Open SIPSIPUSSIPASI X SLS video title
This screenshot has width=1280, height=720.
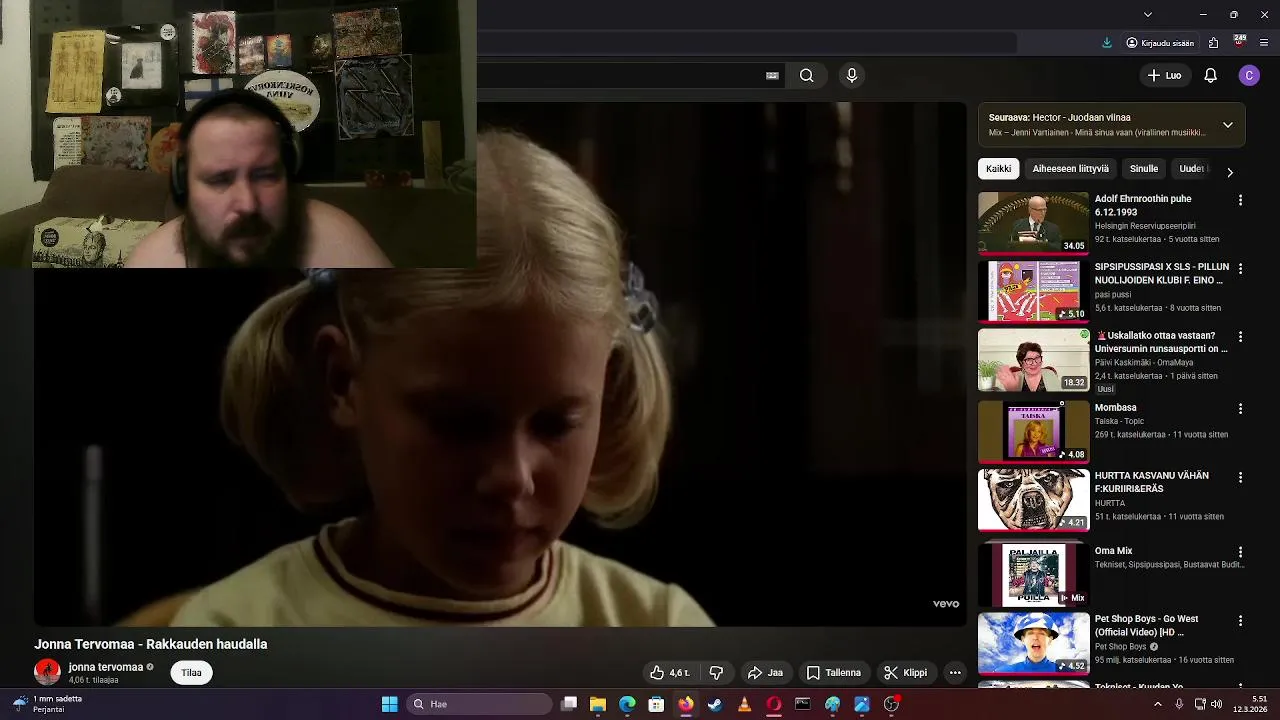(x=1162, y=274)
